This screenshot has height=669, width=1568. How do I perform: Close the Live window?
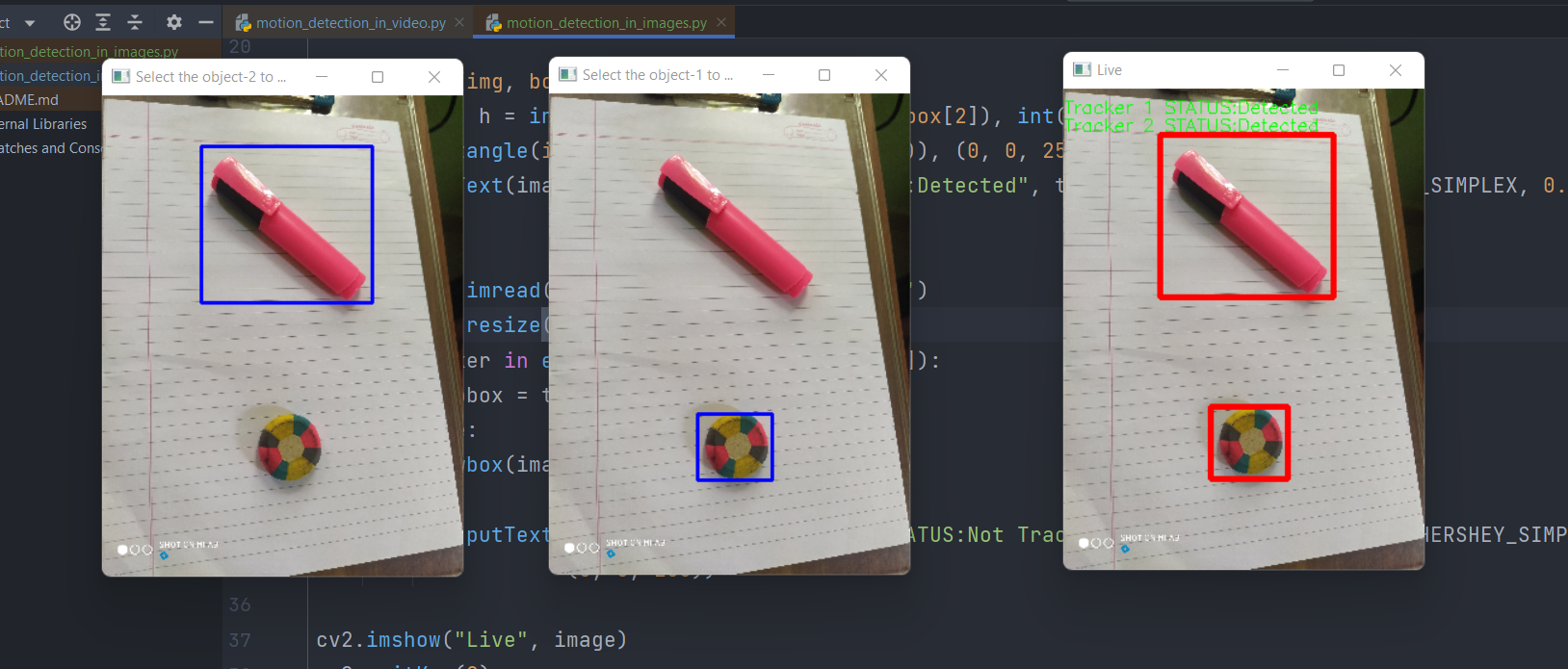point(1396,70)
